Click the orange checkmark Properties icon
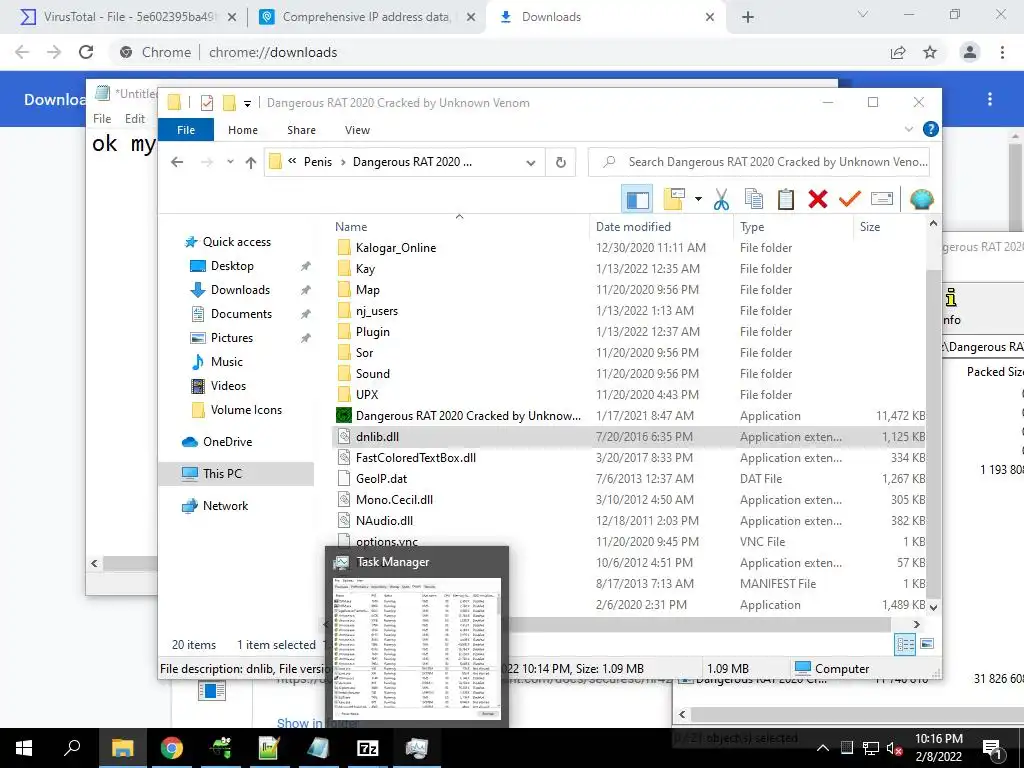This screenshot has height=768, width=1024. tap(850, 199)
